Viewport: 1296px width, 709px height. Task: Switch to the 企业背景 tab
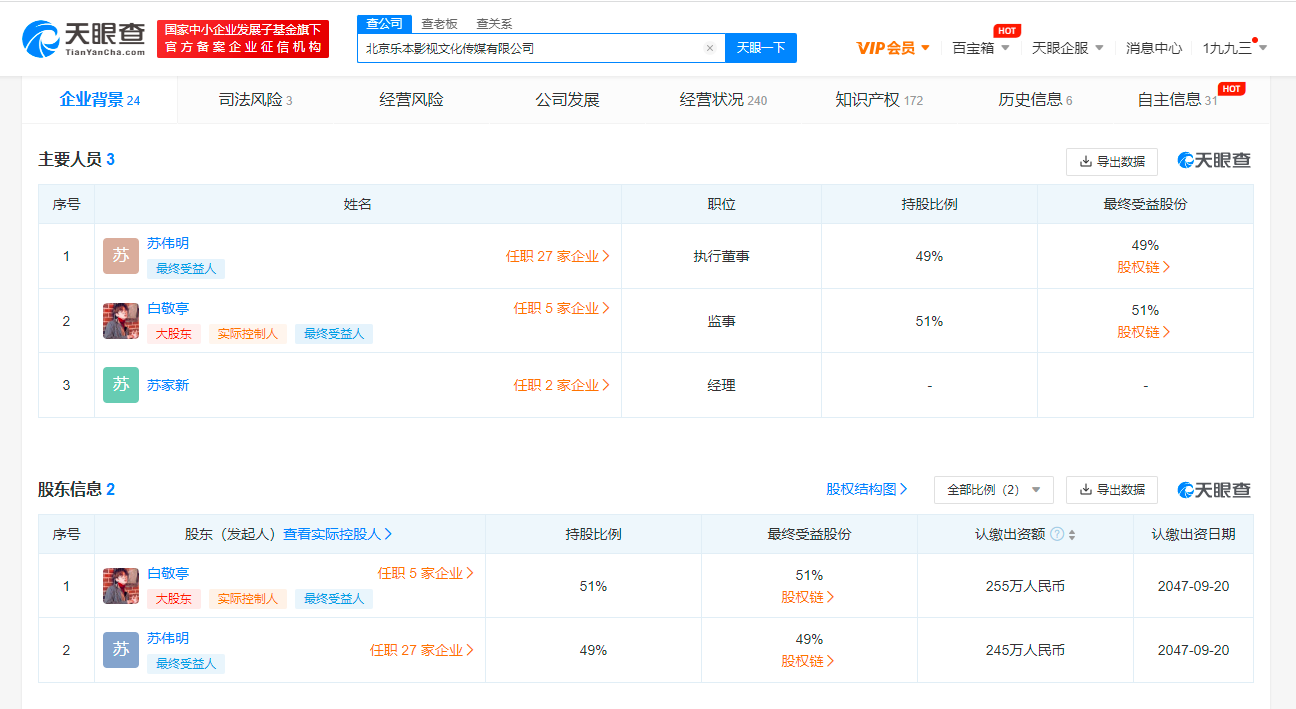[x=100, y=100]
